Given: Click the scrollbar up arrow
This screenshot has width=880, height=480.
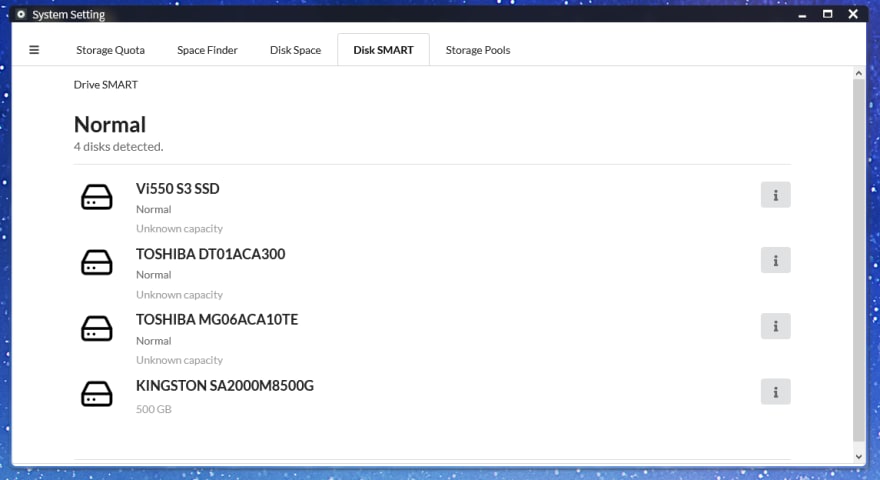Looking at the screenshot, I should [x=859, y=73].
